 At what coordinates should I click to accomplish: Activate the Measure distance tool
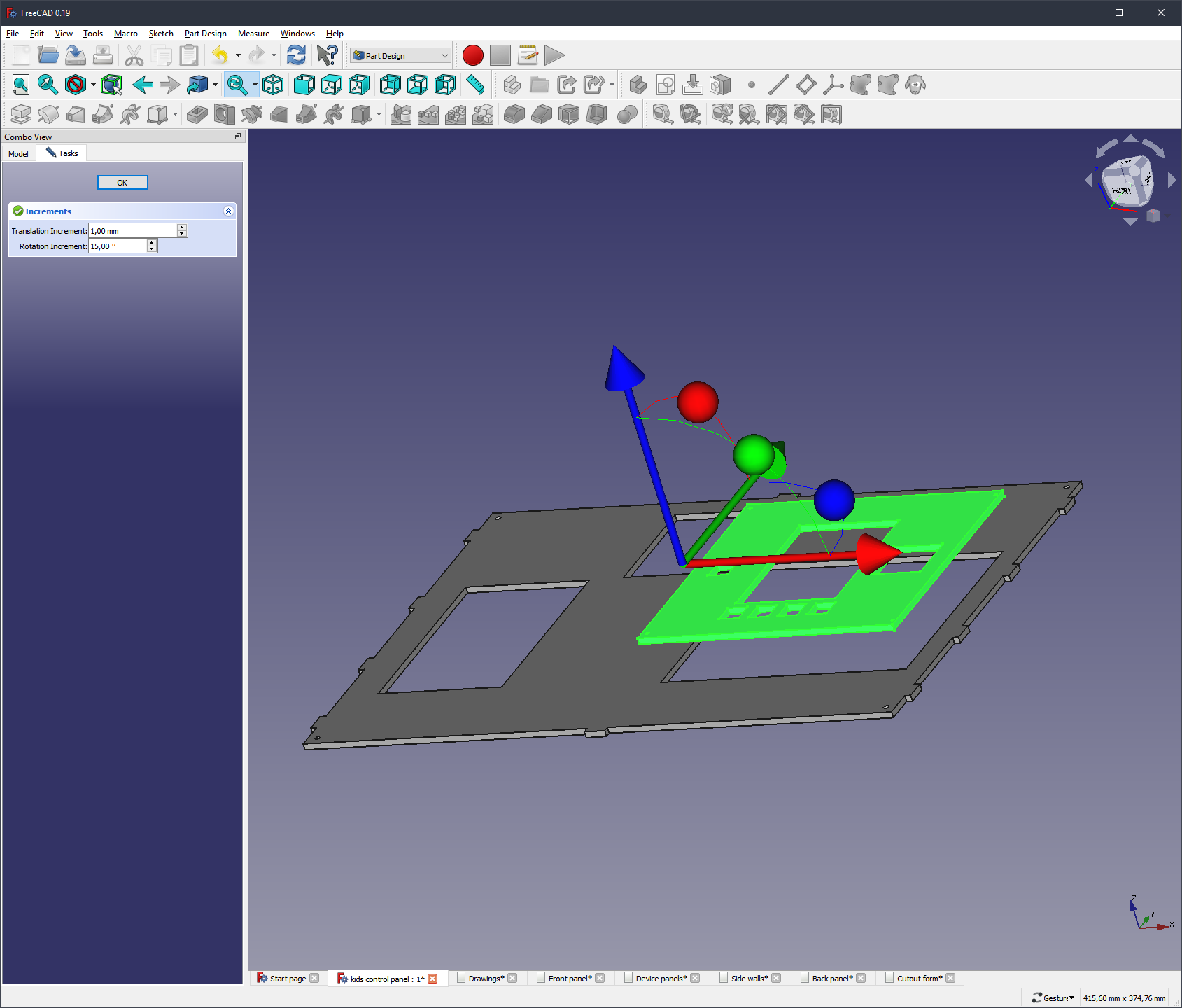coord(476,85)
